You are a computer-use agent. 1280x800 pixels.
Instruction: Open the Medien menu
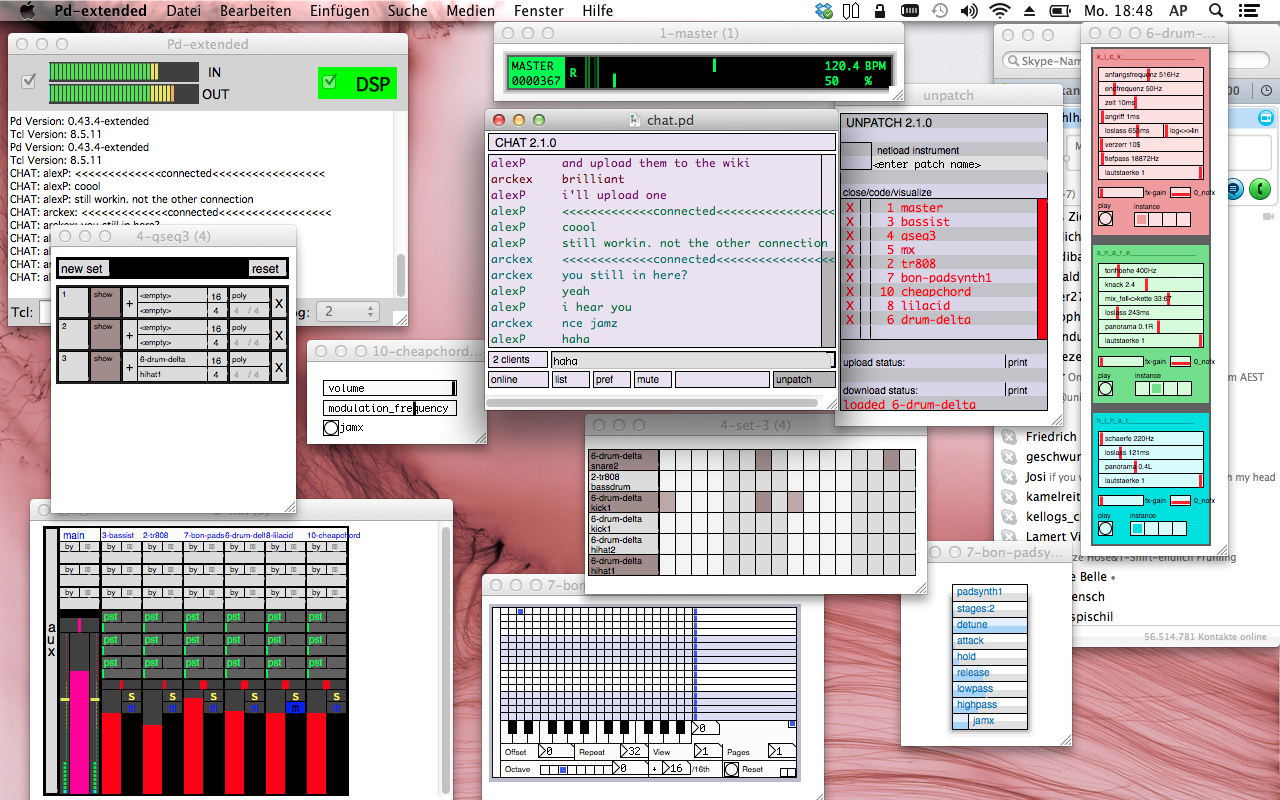470,11
